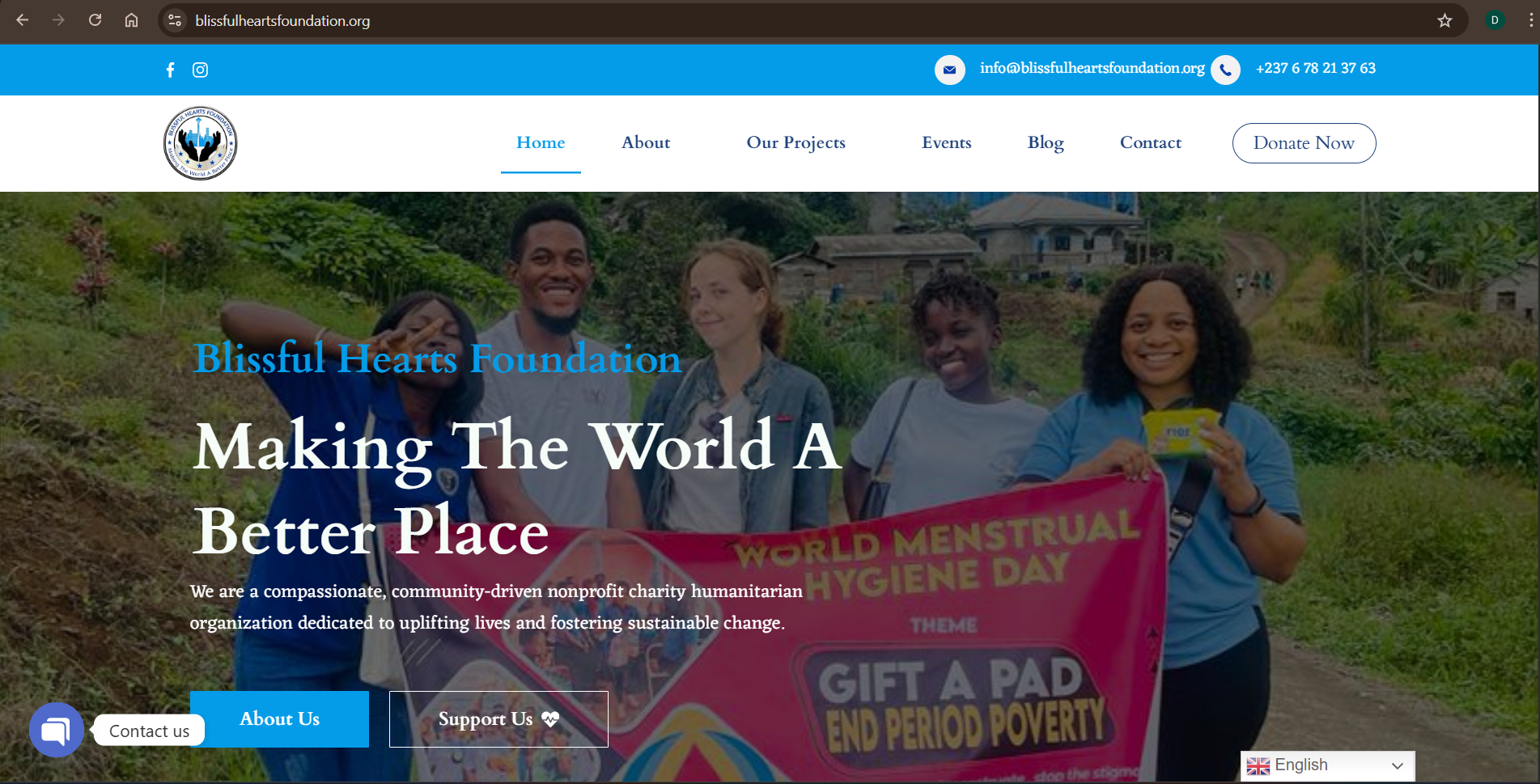Screen dimensions: 1540x784
Task: Click the browser address bar URL
Action: point(282,21)
